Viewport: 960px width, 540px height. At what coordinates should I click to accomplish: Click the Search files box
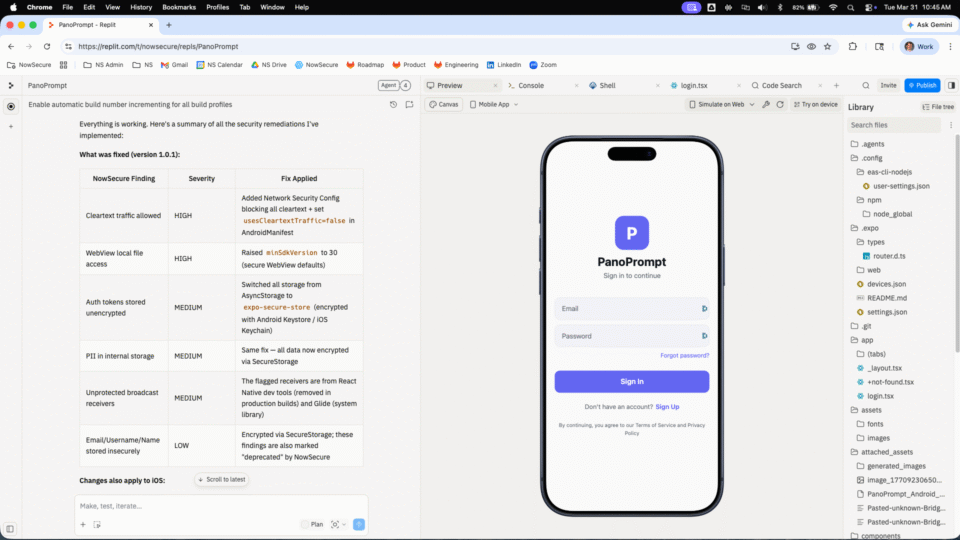[x=894, y=125]
